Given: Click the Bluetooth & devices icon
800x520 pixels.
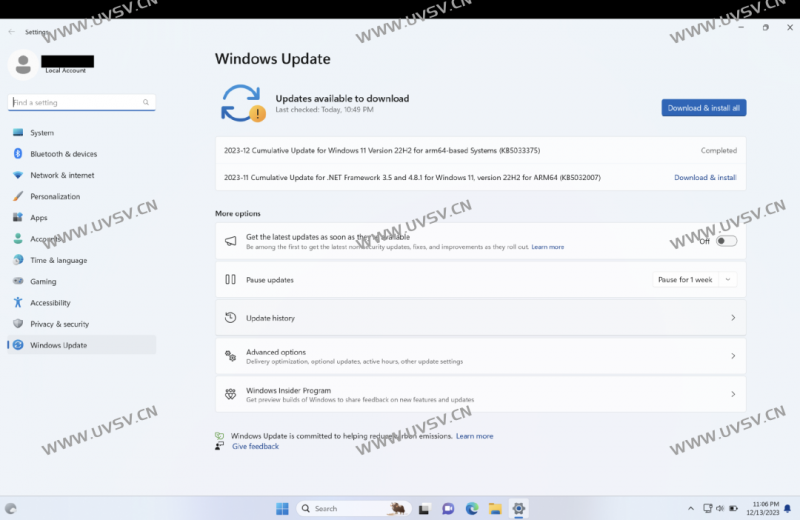Looking at the screenshot, I should click(x=18, y=154).
